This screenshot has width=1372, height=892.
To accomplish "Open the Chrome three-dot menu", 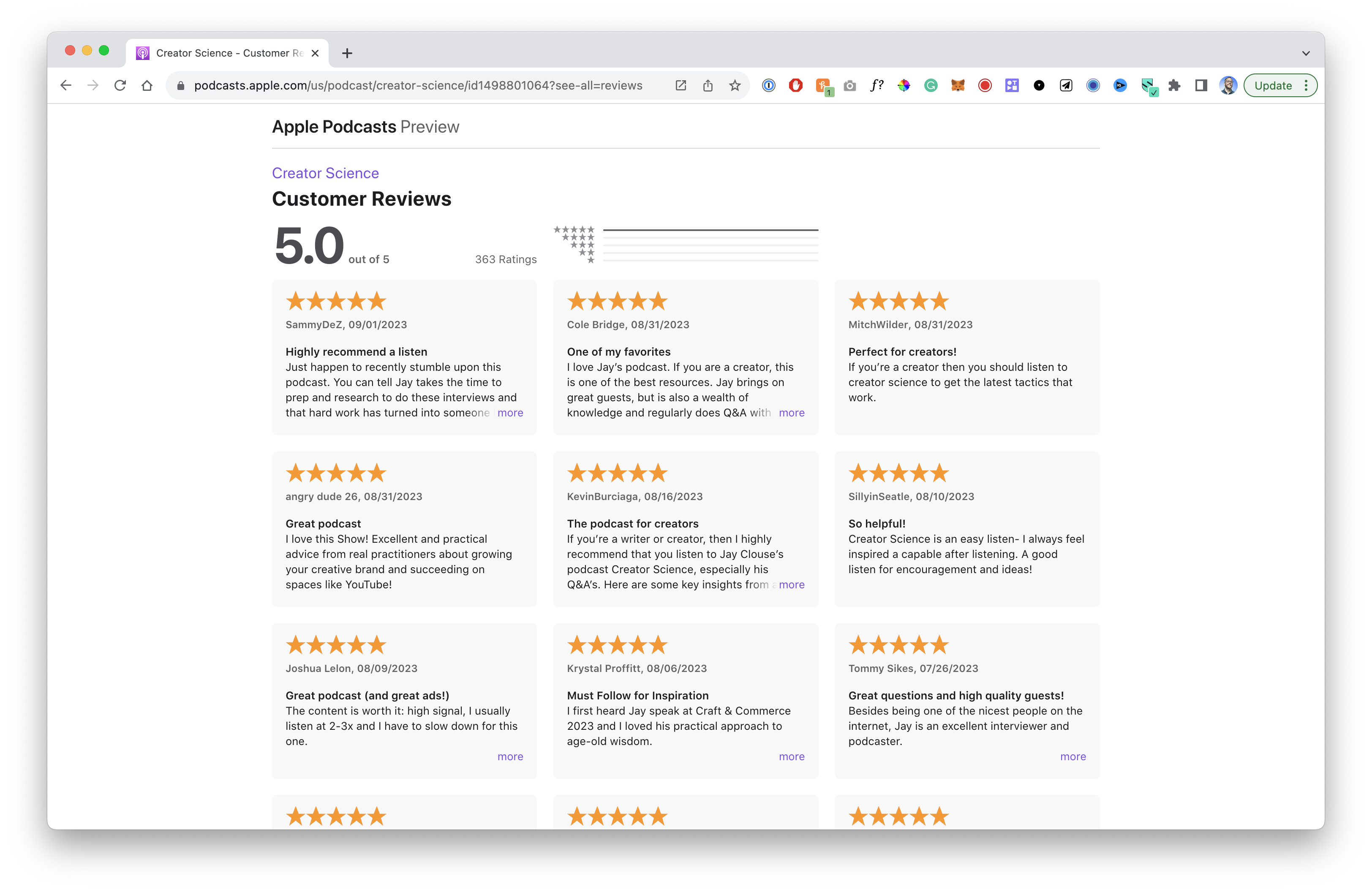I will click(1306, 85).
